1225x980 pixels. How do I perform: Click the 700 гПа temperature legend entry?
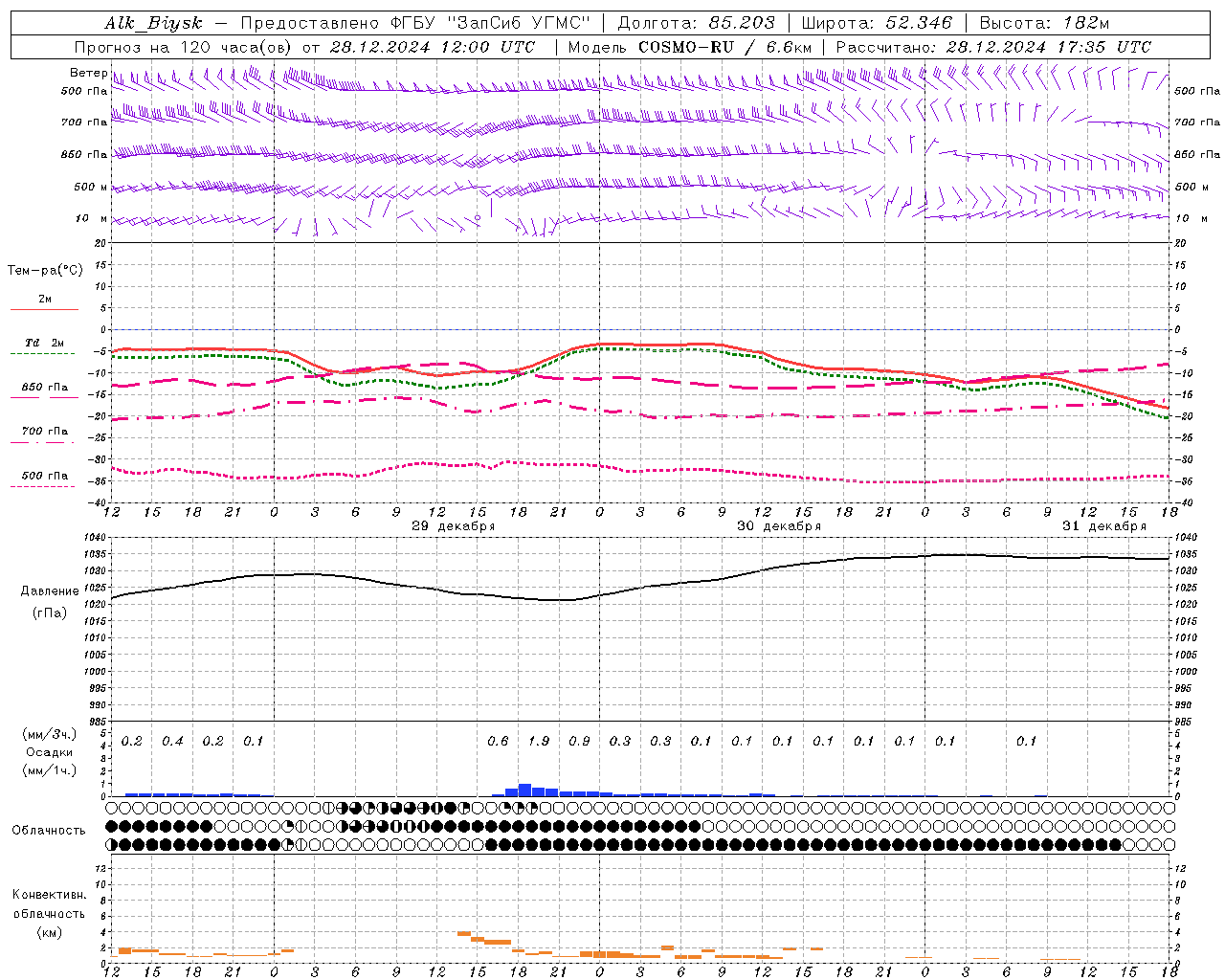44,435
